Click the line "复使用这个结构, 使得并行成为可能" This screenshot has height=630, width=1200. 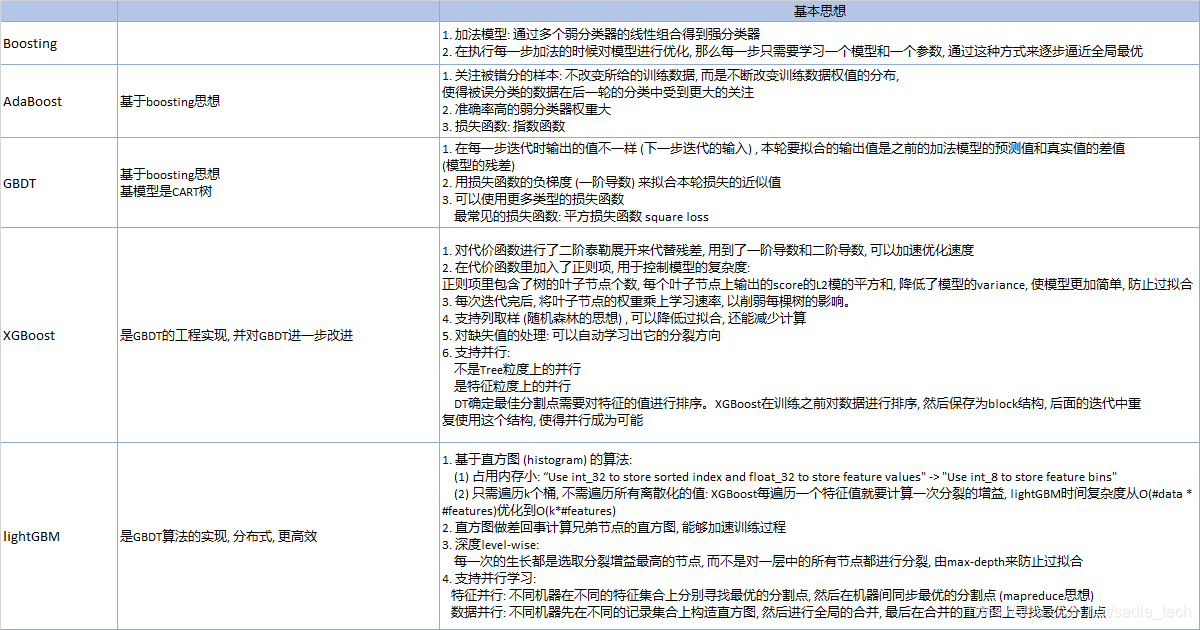point(543,420)
